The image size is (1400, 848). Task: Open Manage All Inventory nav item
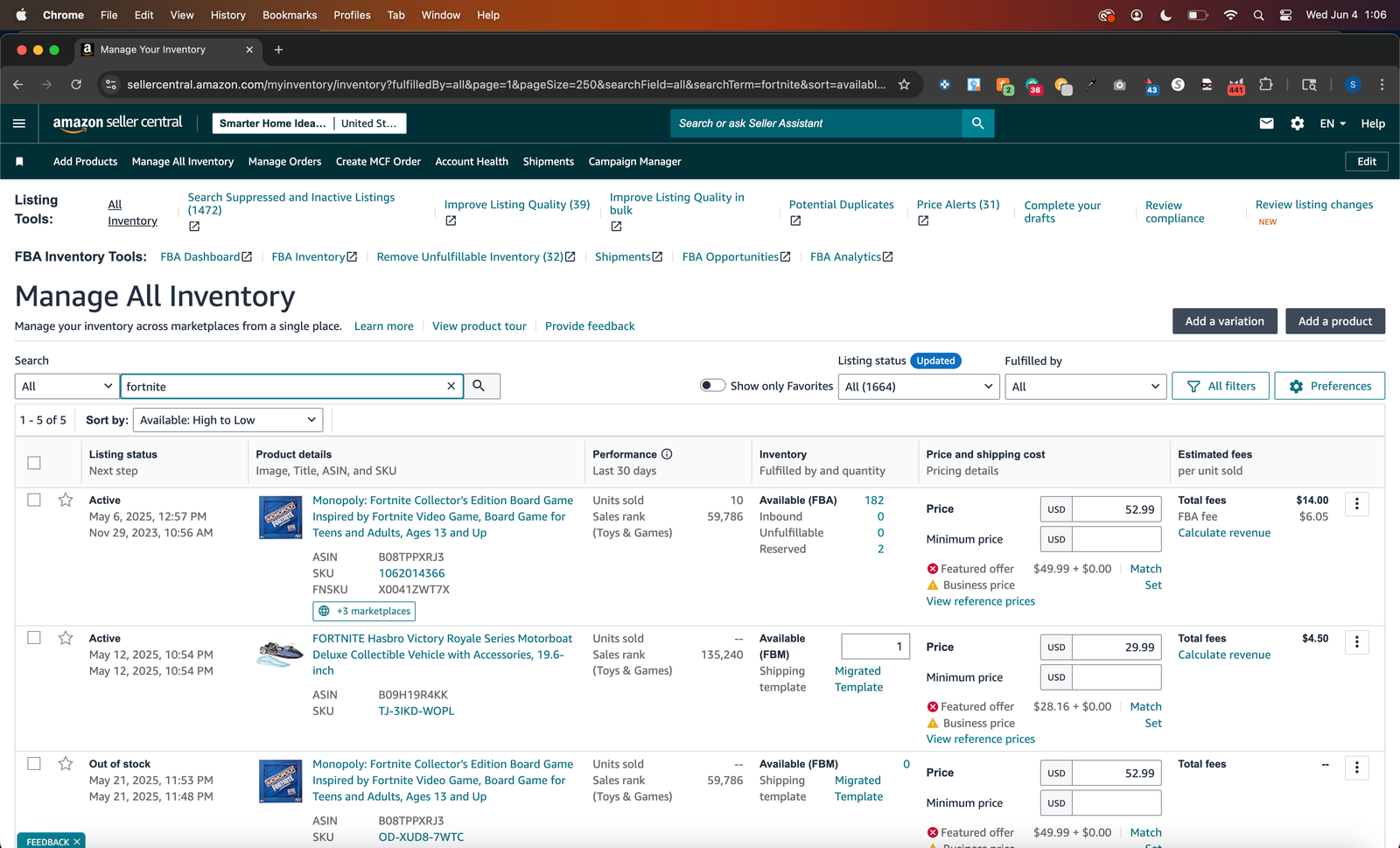tap(183, 162)
